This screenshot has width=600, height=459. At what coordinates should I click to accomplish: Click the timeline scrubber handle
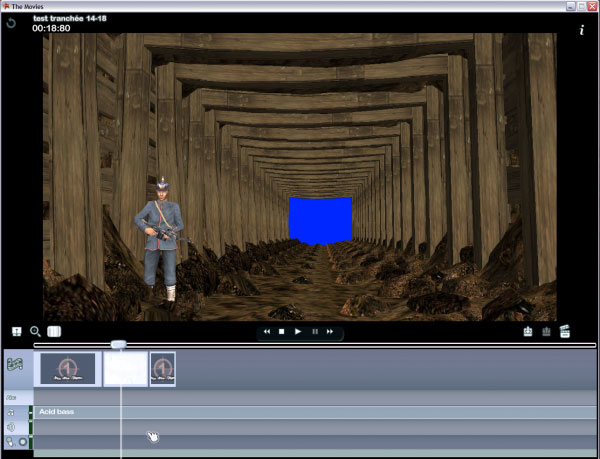tap(119, 345)
